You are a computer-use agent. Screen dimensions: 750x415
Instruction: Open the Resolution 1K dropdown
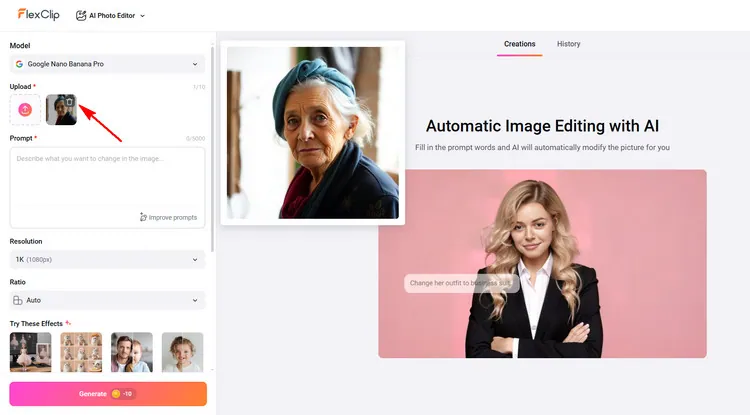pos(107,260)
